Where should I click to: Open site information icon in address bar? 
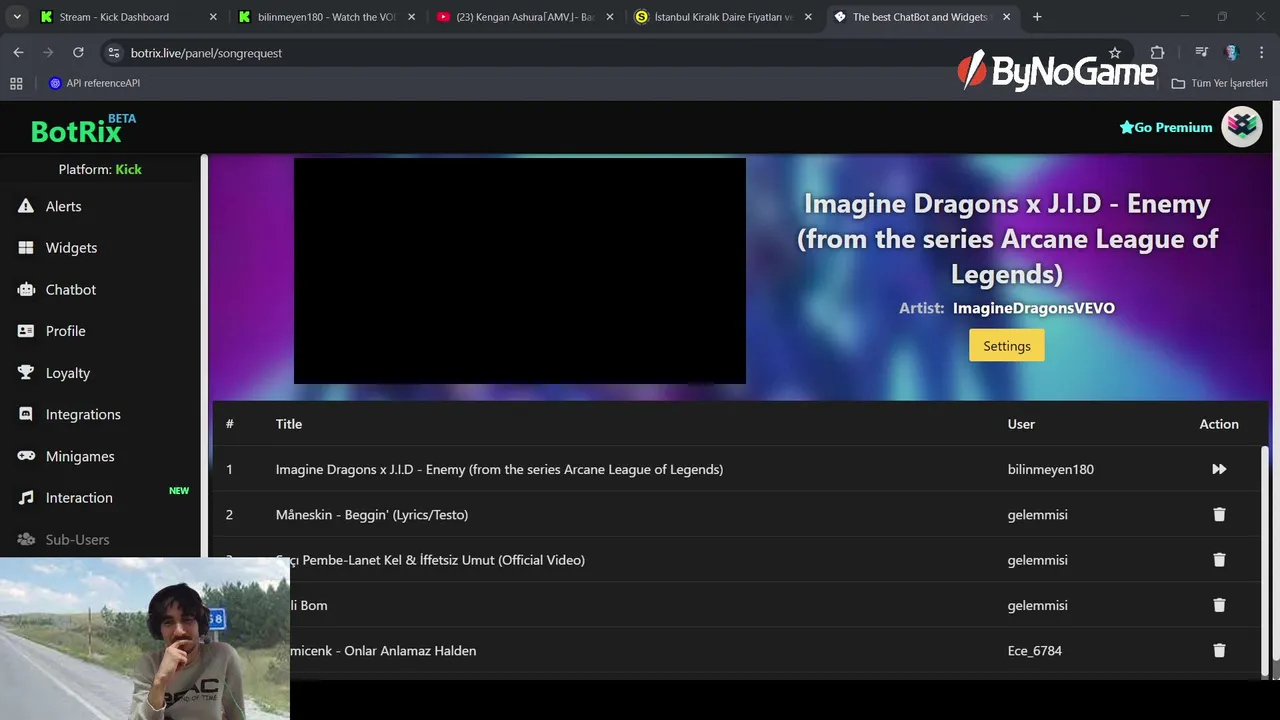point(113,53)
